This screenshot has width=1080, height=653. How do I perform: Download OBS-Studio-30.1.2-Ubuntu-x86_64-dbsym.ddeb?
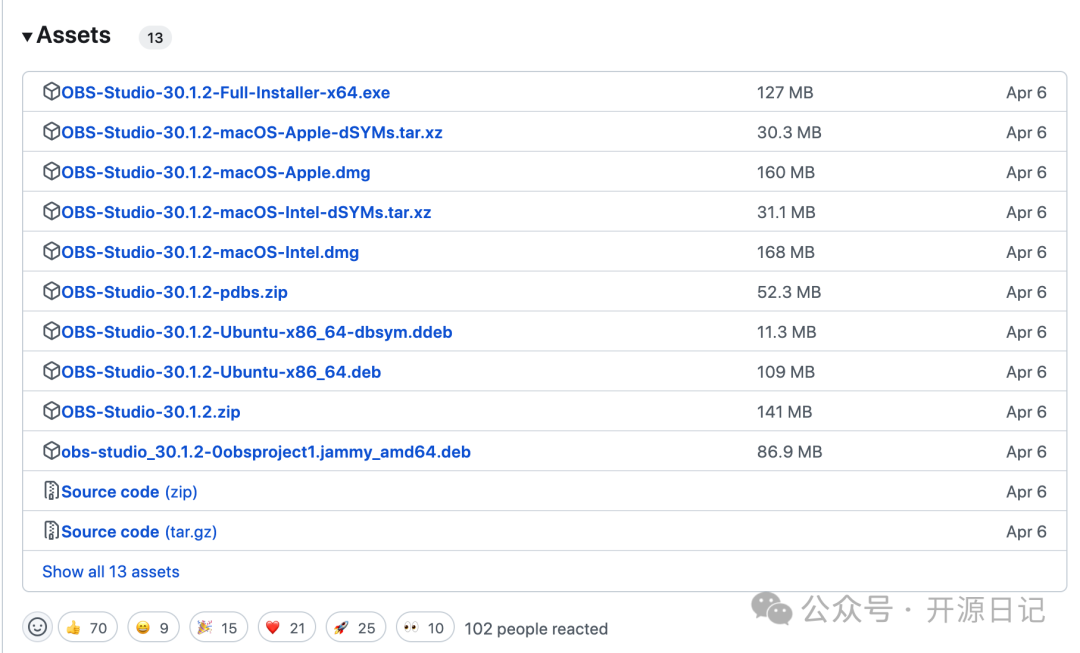[257, 332]
